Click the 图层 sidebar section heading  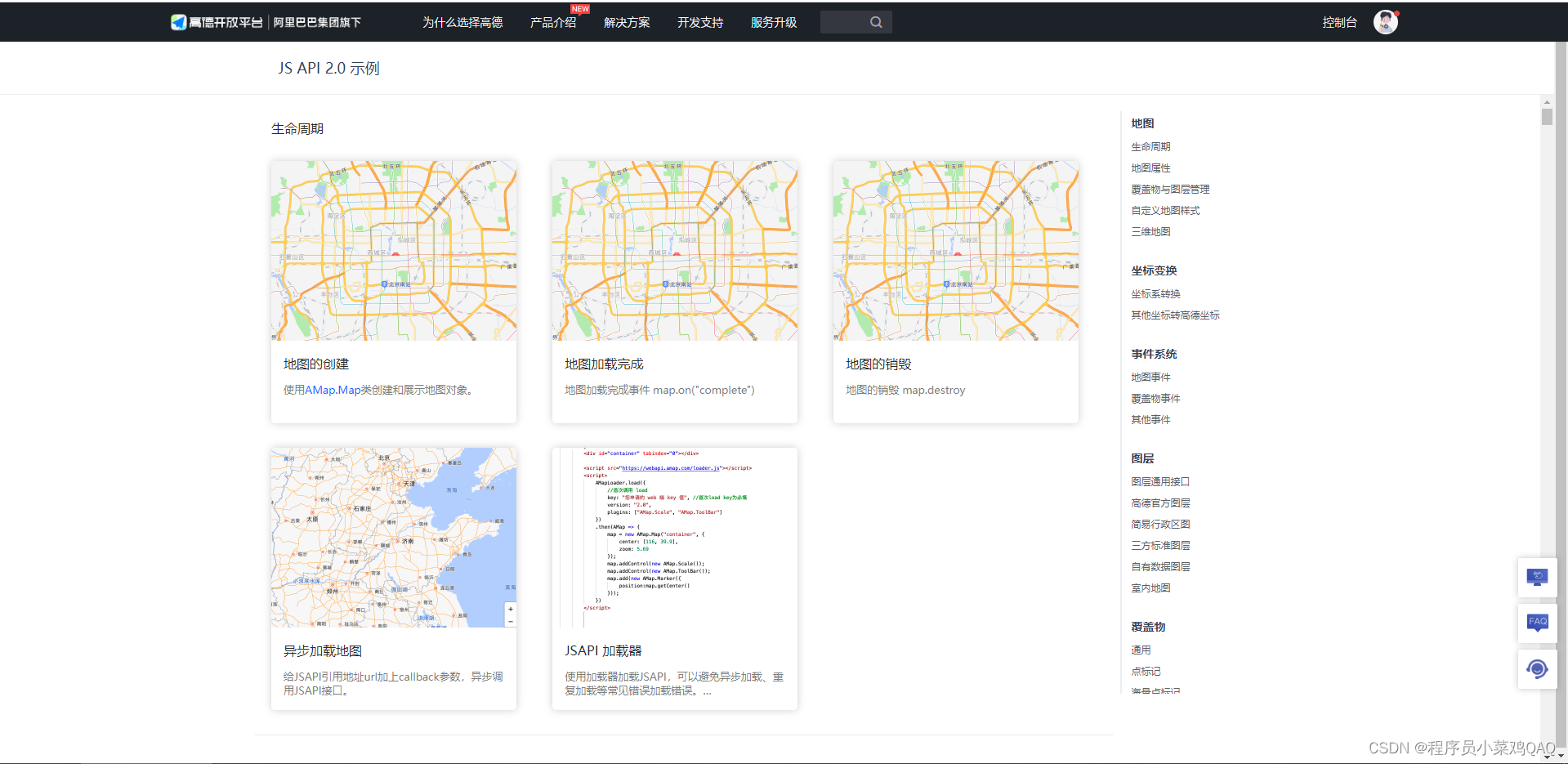1142,458
